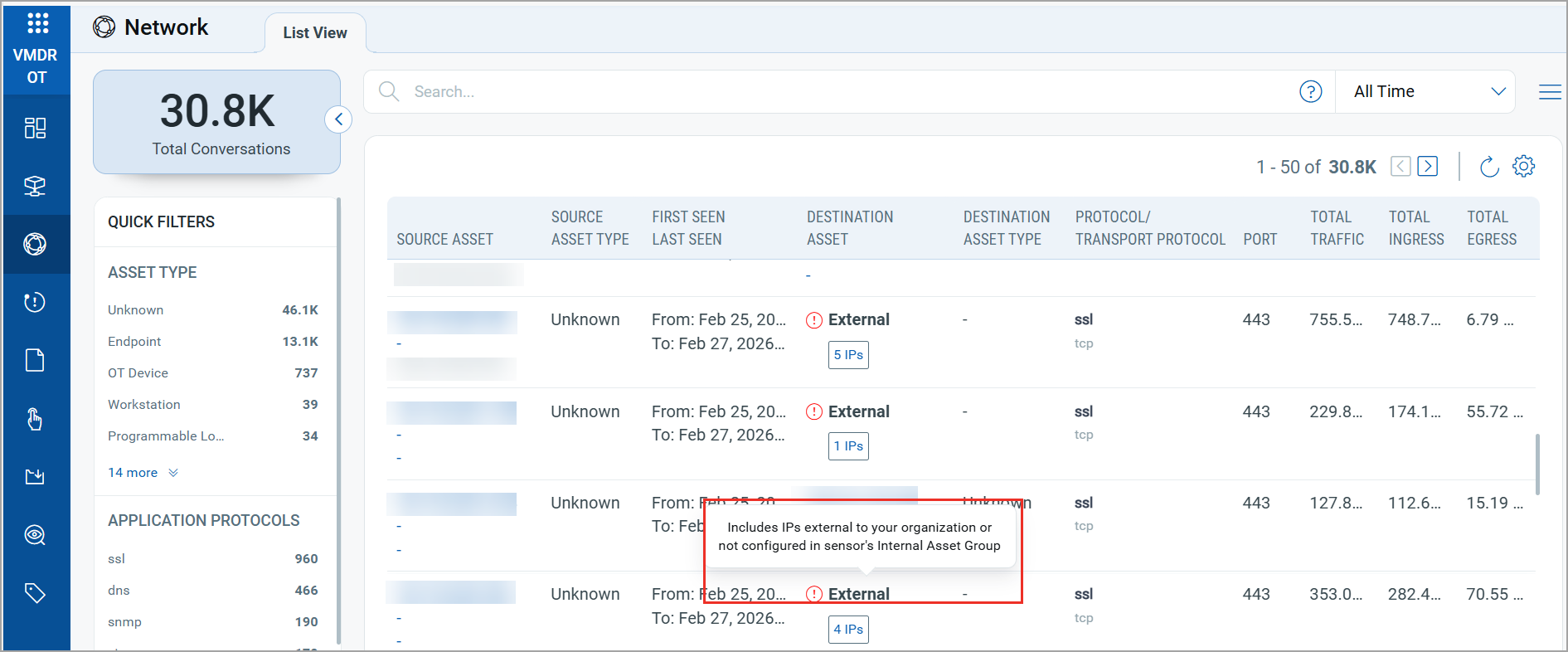
Task: Open the eye monitoring icon in sidebar
Action: click(35, 535)
